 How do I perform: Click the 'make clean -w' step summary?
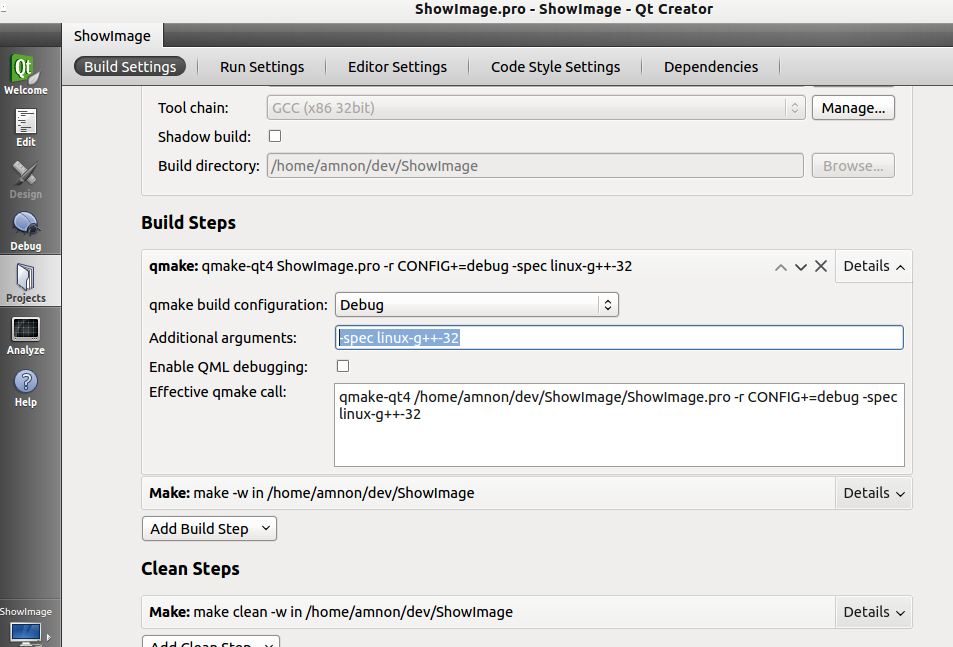(331, 612)
